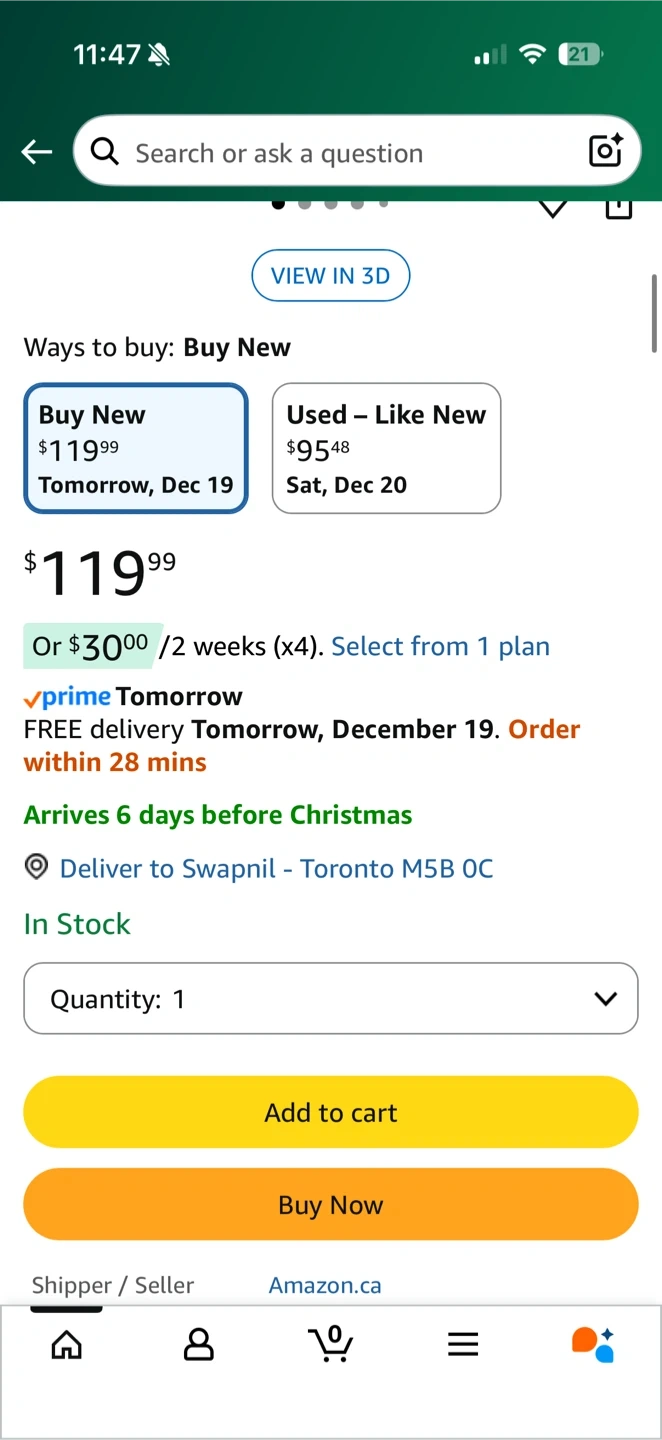Open the account profile icon
Viewport: 662px width, 1440px height.
[x=199, y=1345]
